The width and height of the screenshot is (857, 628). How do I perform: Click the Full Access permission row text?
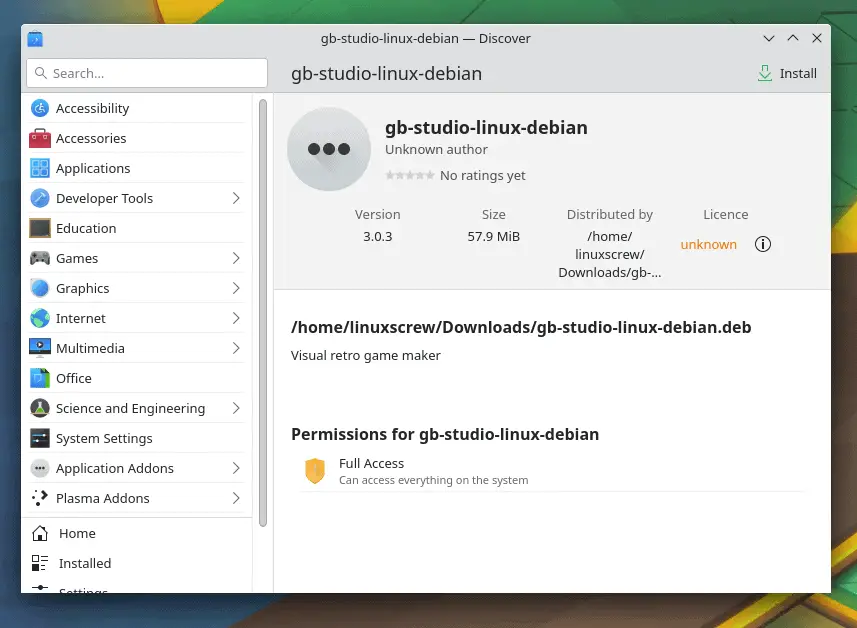(x=433, y=471)
